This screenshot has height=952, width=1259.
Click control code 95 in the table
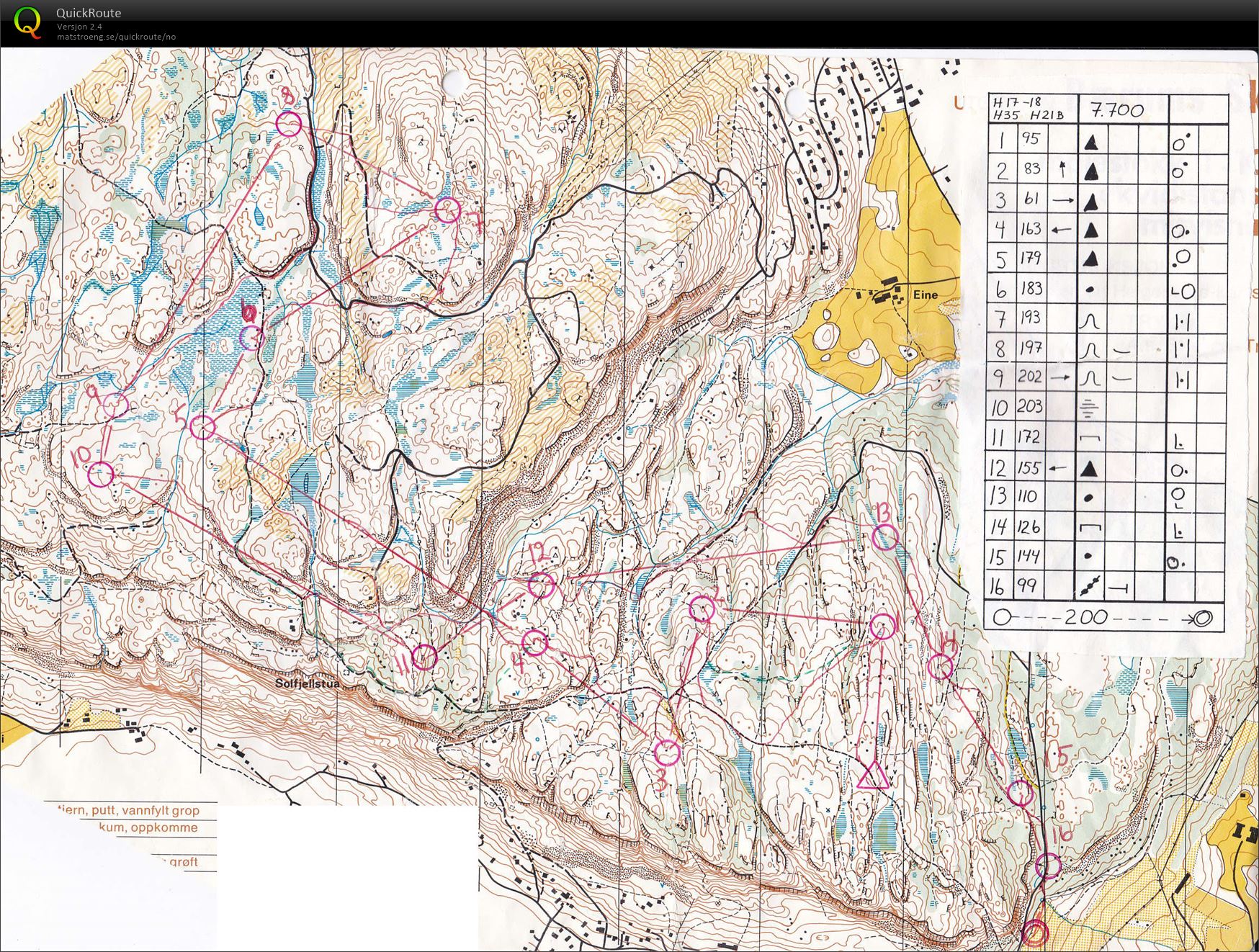tap(1030, 138)
